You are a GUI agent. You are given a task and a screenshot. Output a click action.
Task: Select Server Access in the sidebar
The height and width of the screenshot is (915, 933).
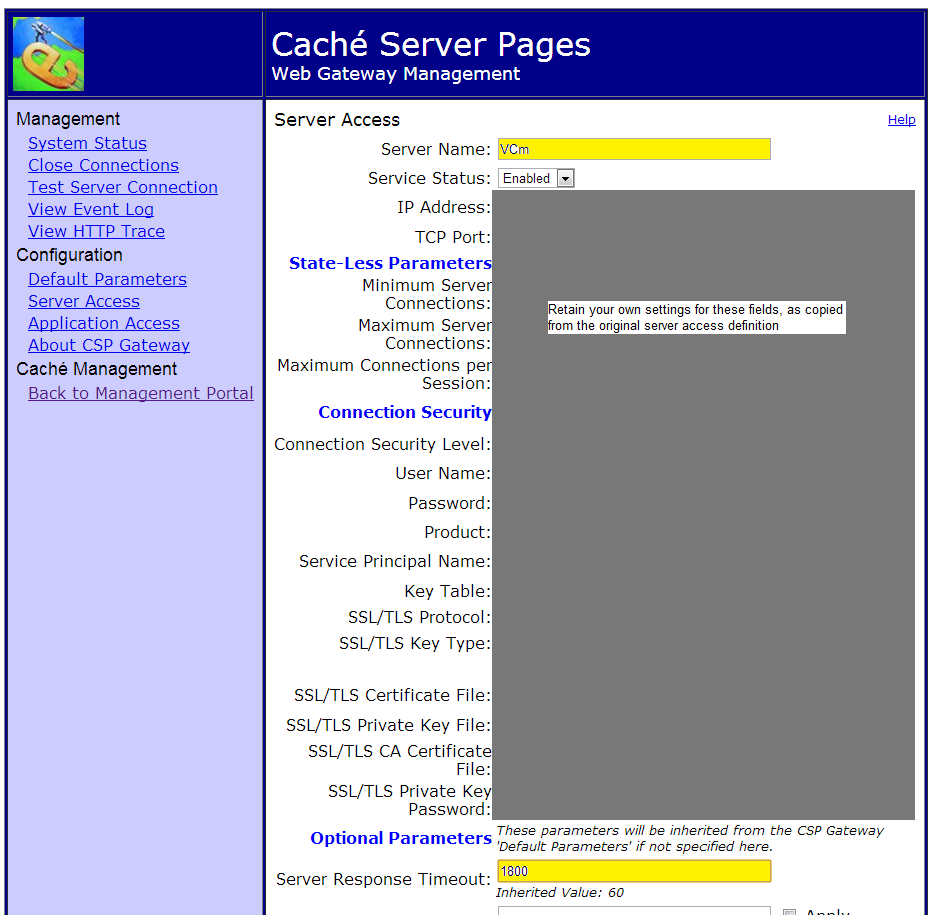coord(84,301)
